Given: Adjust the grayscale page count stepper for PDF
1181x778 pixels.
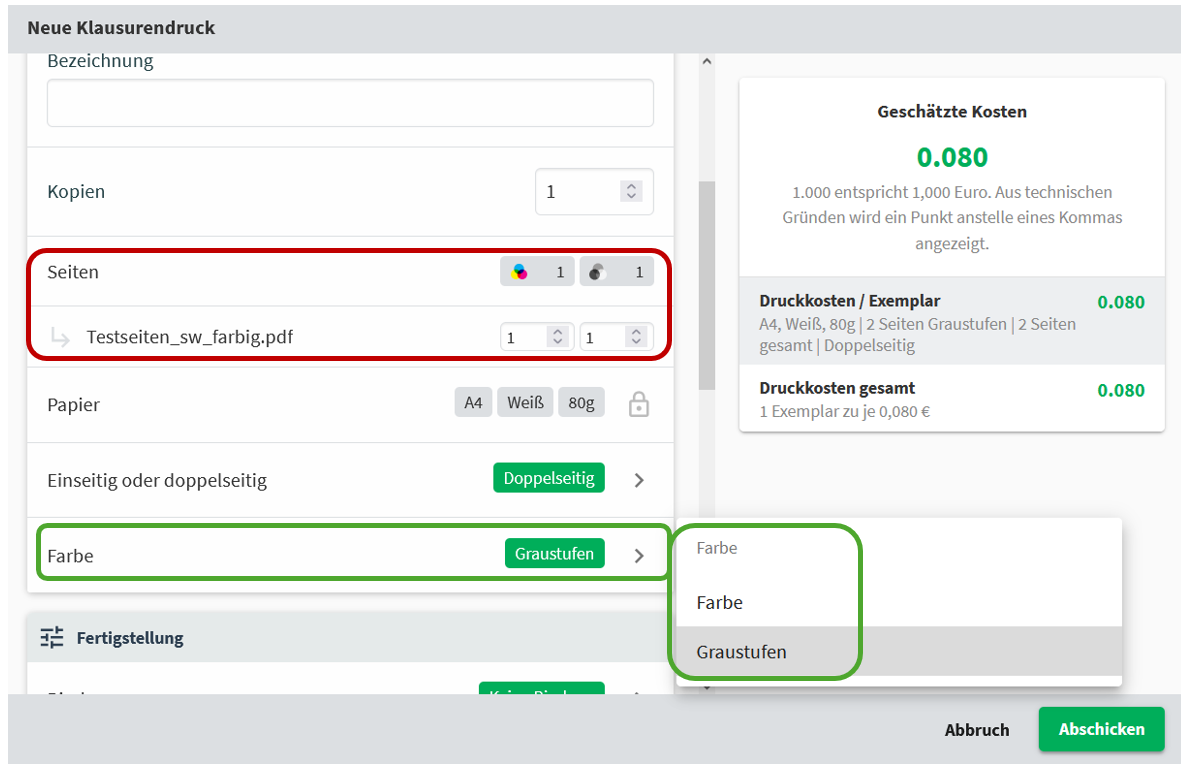Looking at the screenshot, I should [x=636, y=338].
